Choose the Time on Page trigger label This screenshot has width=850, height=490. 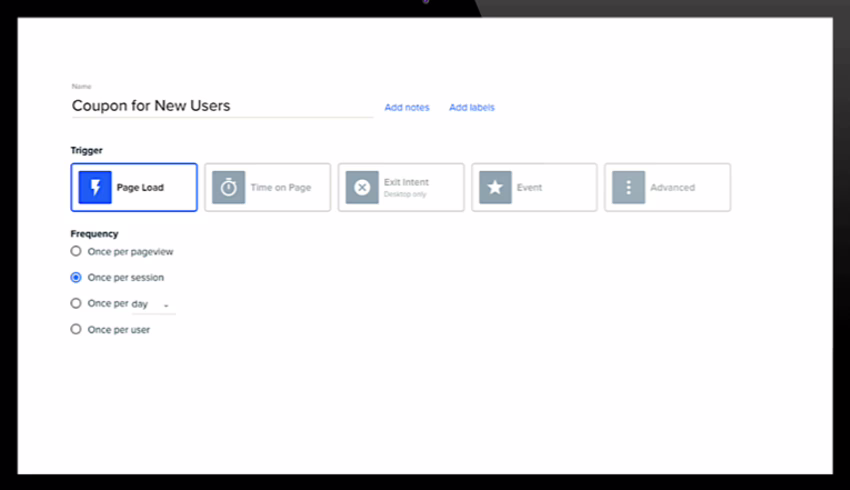click(280, 187)
